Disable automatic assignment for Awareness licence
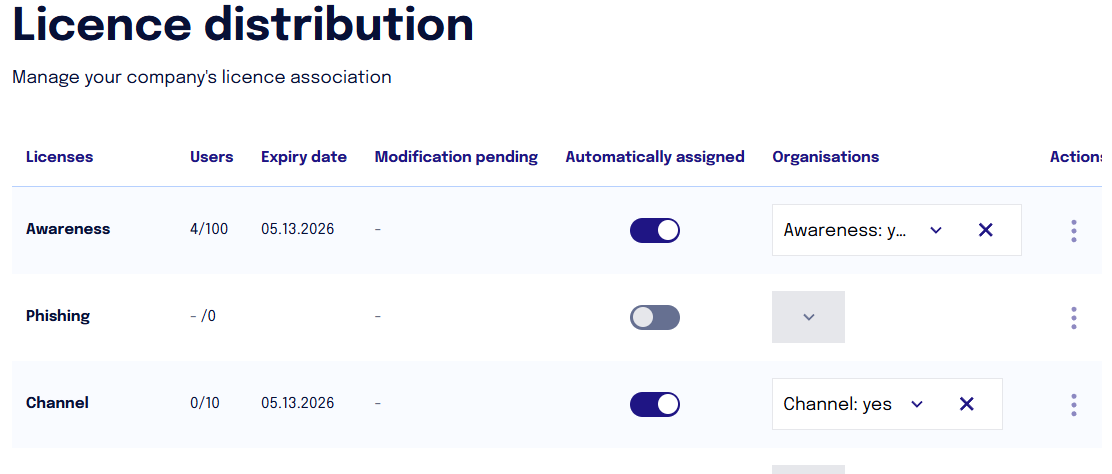This screenshot has height=474, width=1112. coord(655,231)
